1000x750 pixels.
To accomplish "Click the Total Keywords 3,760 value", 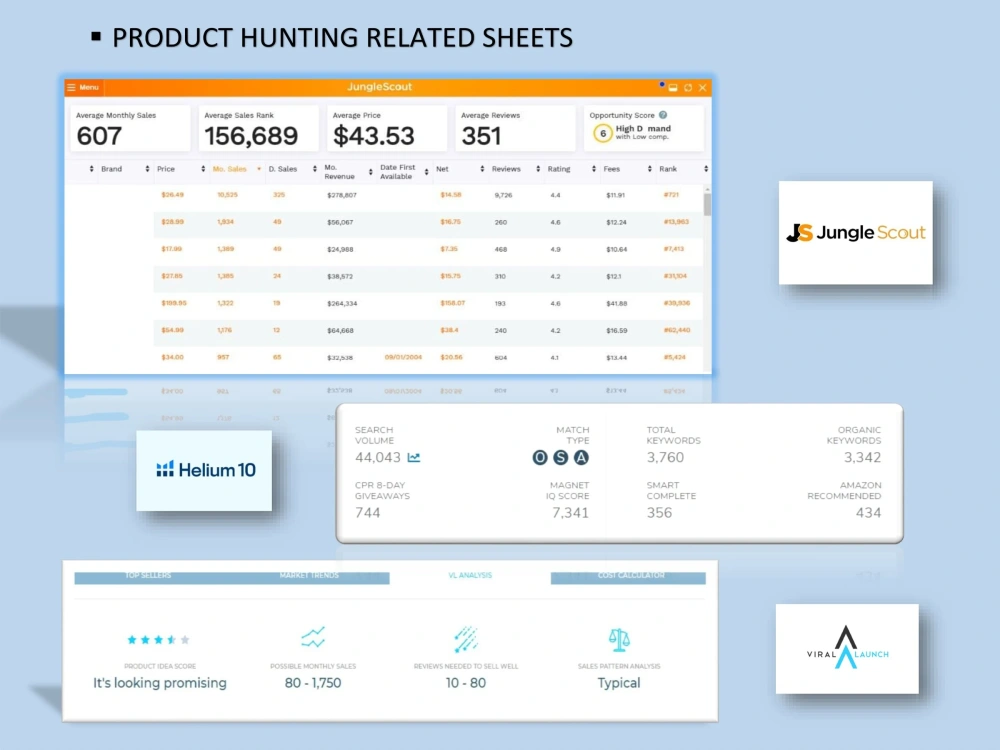I will click(665, 457).
